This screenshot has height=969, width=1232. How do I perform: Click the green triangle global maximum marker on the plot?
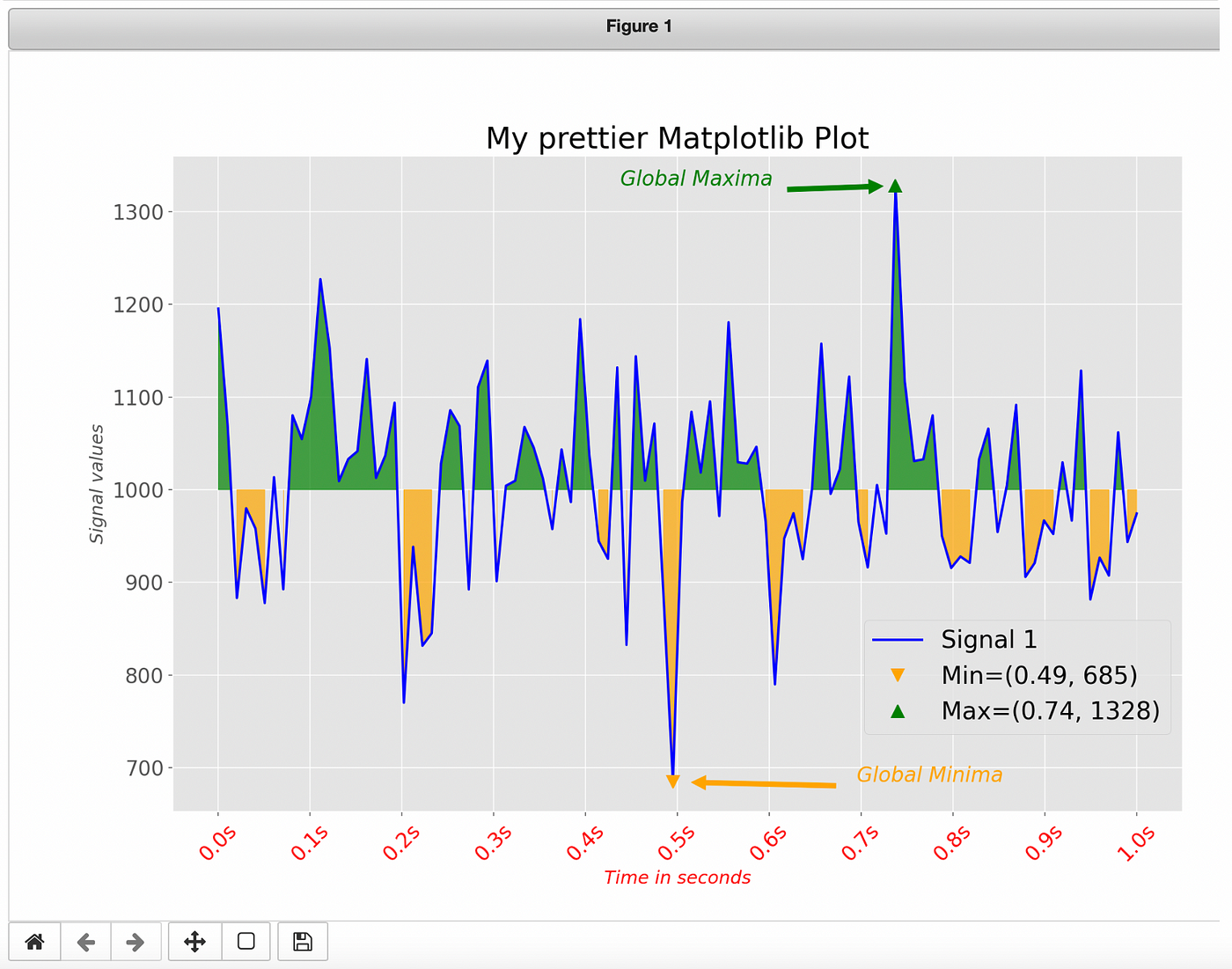point(895,186)
